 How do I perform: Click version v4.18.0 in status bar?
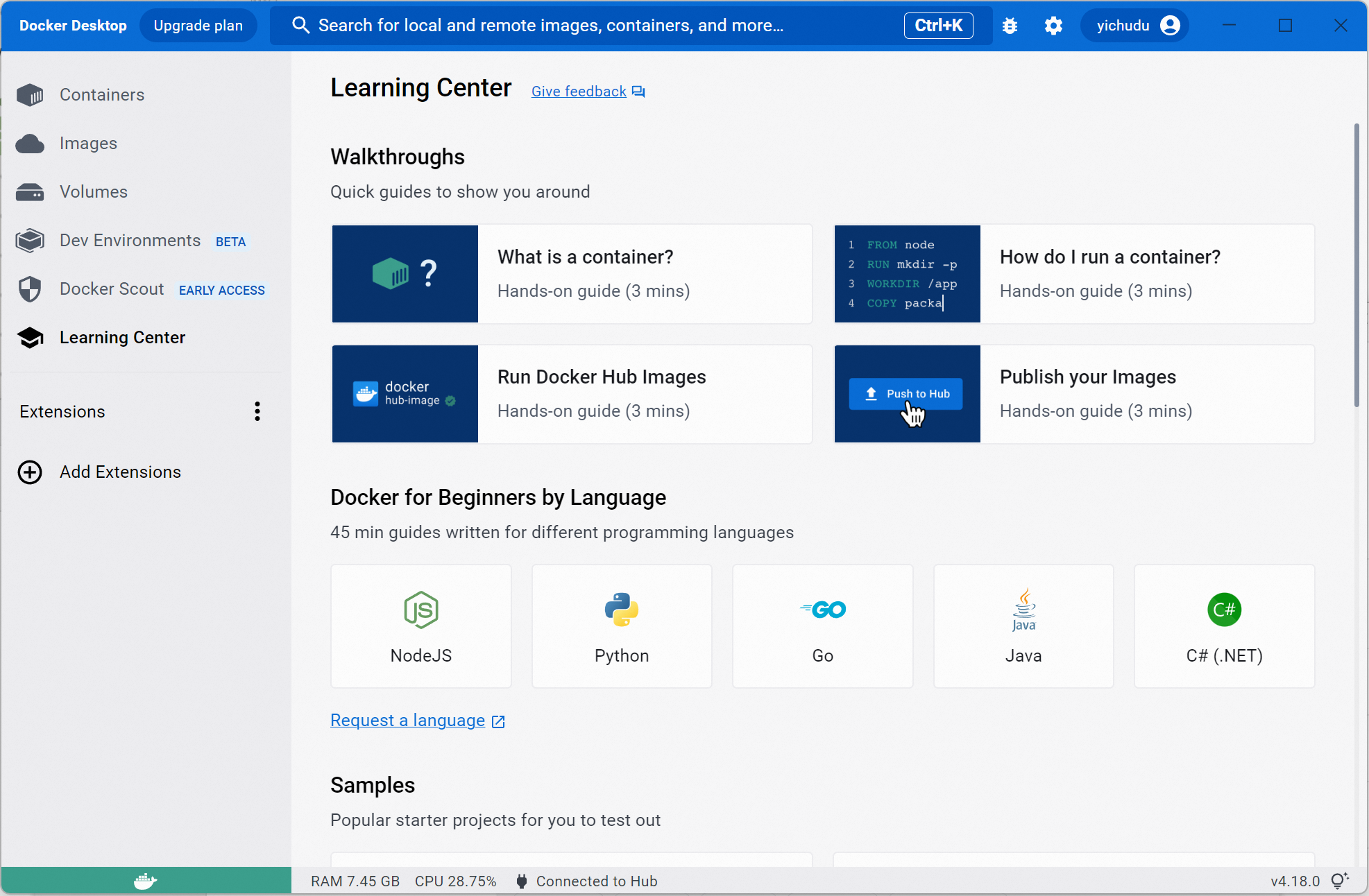(x=1295, y=881)
